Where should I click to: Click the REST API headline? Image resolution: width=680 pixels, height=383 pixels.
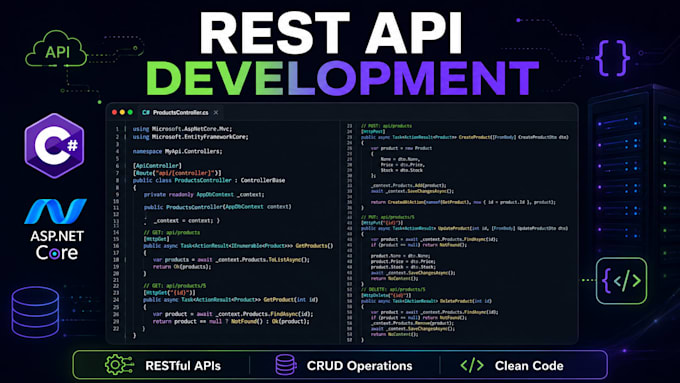coord(330,33)
